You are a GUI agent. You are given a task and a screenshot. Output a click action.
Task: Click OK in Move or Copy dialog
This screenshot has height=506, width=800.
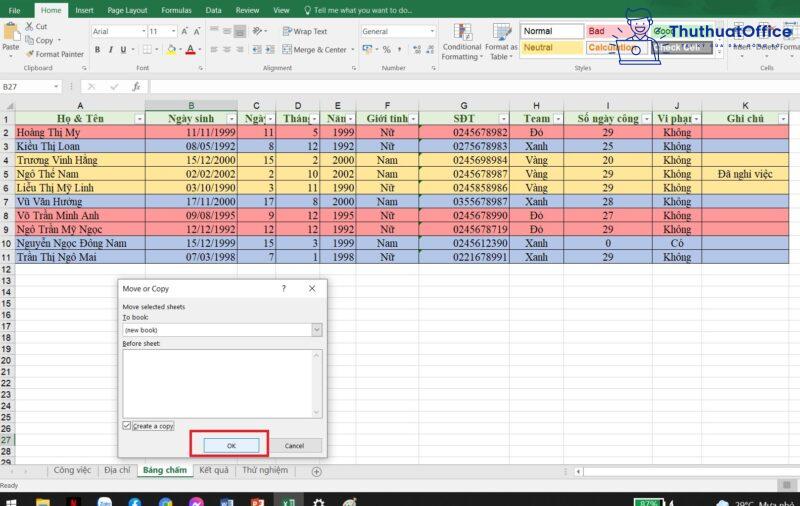[x=231, y=445]
